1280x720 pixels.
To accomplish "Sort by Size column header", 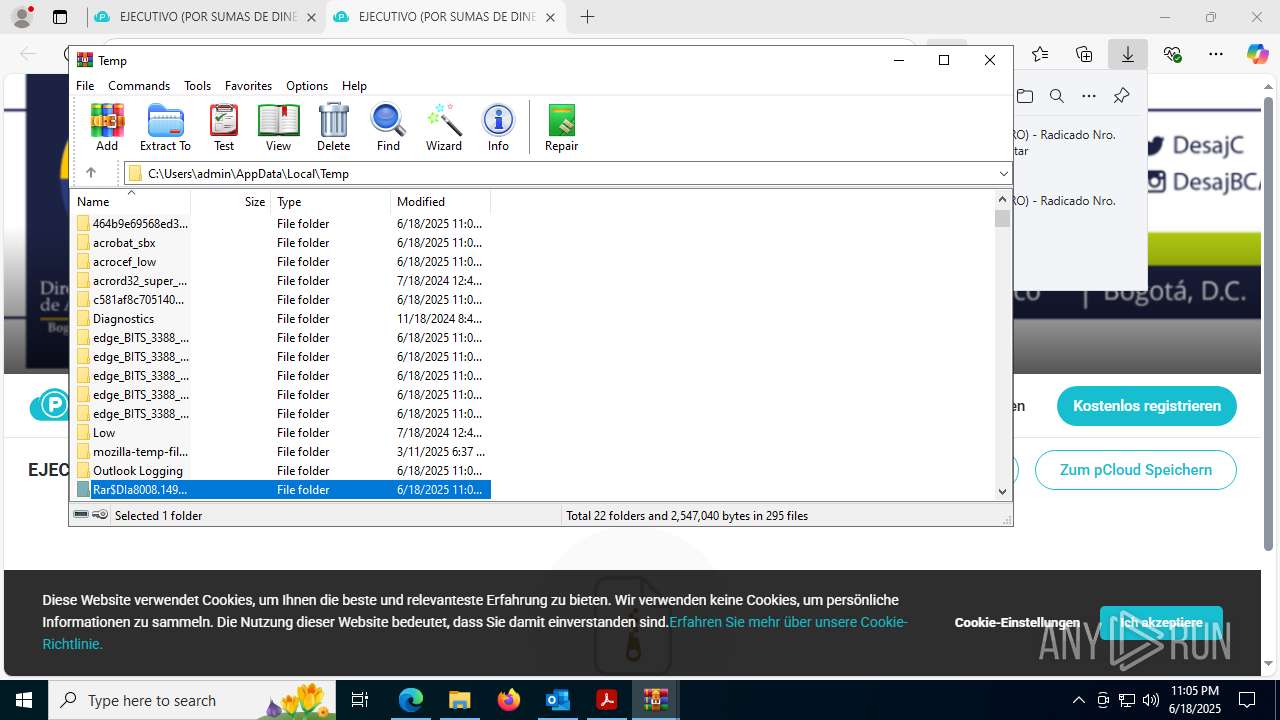I will tap(231, 202).
